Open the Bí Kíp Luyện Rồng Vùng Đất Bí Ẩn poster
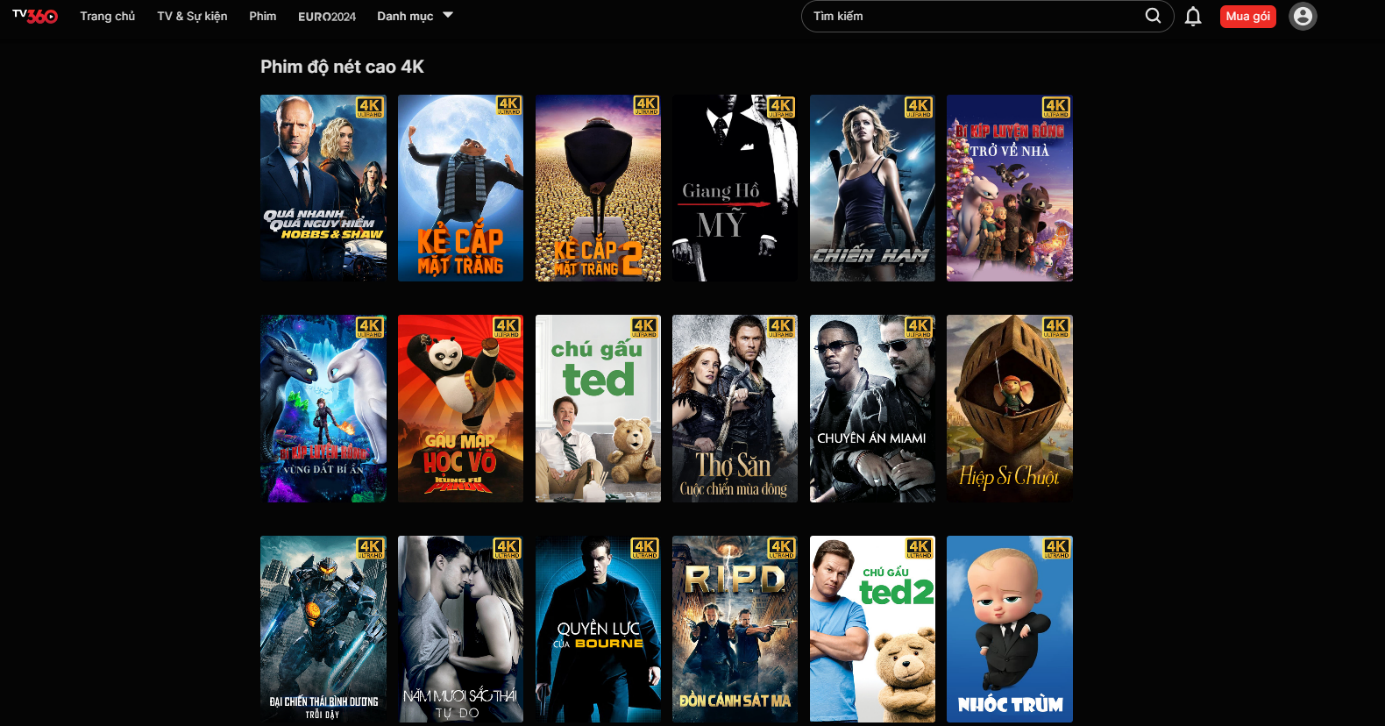 pos(323,408)
